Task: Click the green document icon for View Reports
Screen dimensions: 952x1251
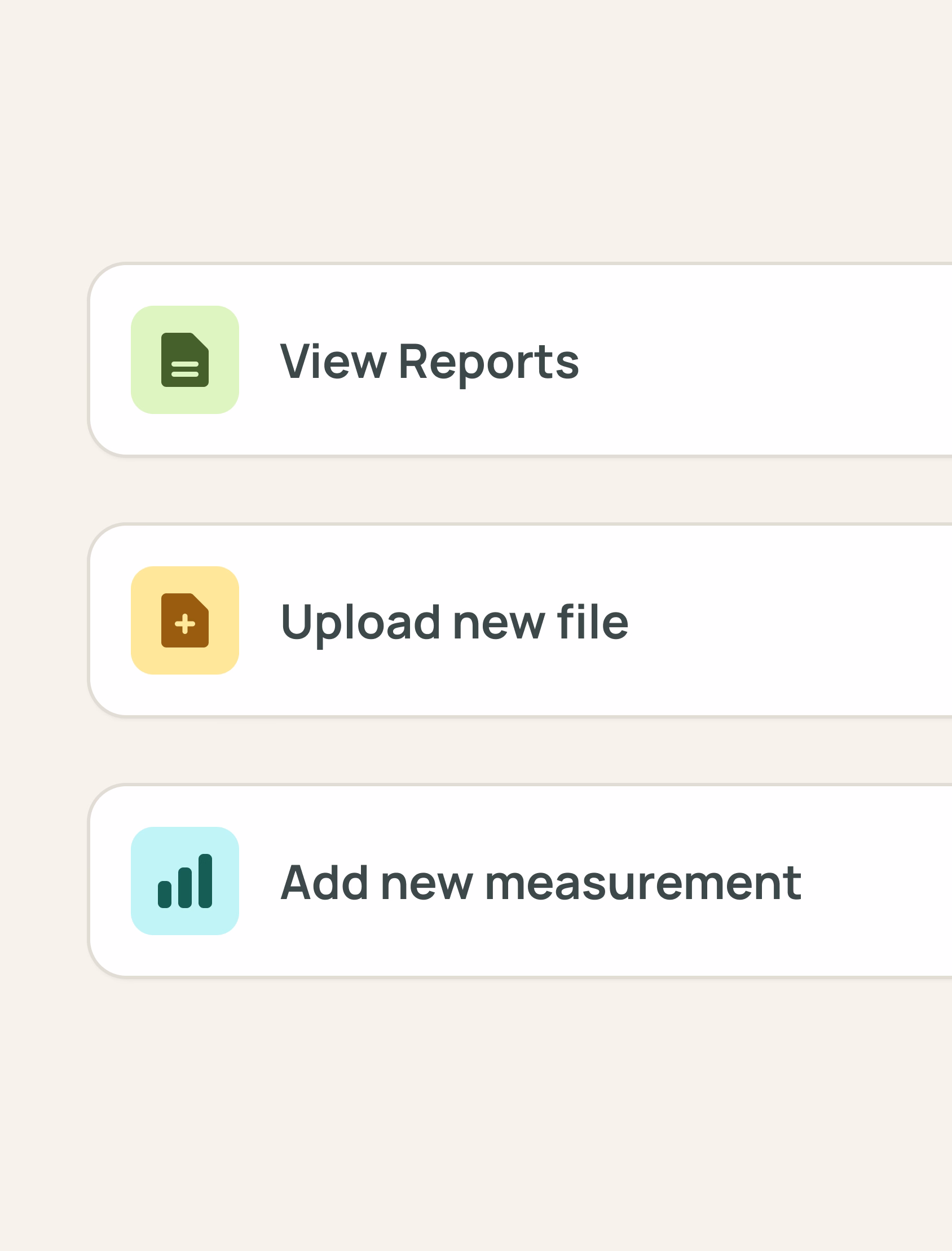Action: point(186,360)
